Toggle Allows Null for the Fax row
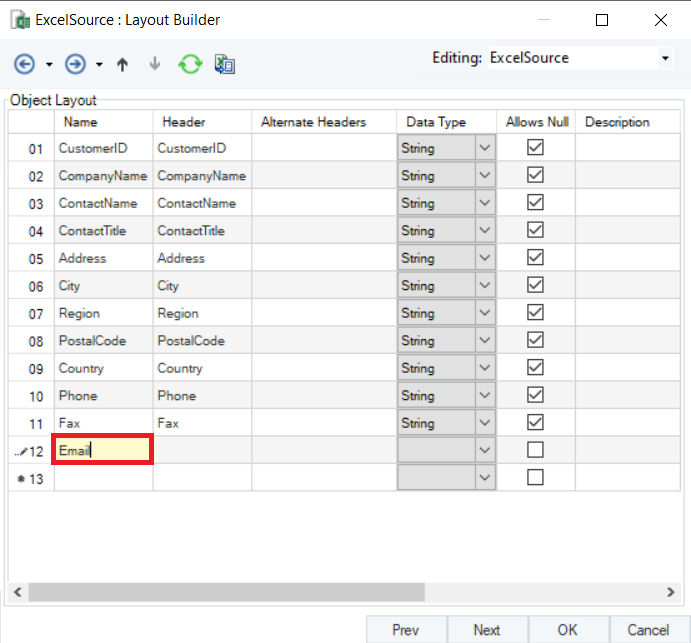Image resolution: width=691 pixels, height=643 pixels. (x=536, y=422)
